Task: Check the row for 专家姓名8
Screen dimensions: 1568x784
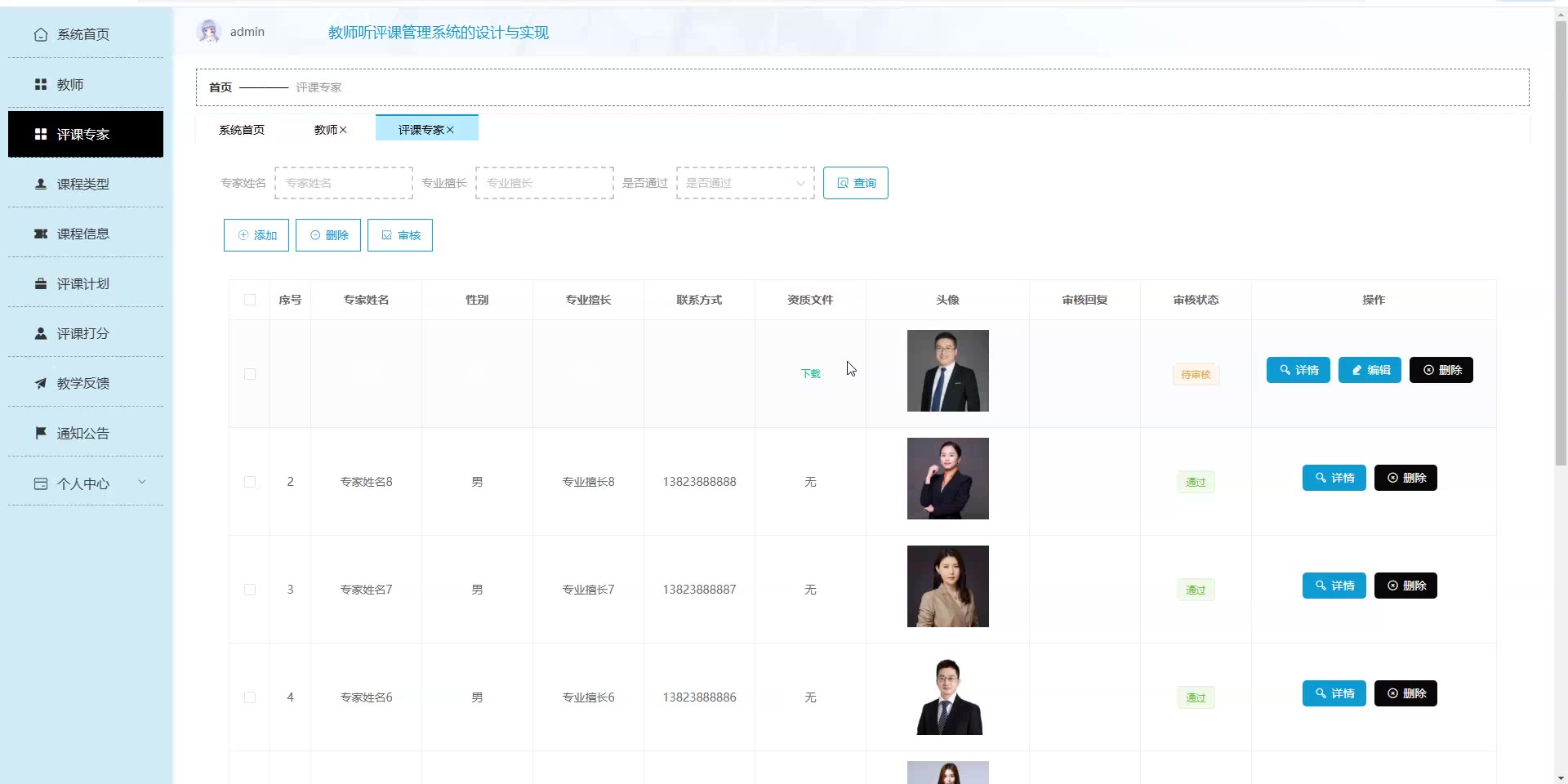Action: click(x=250, y=482)
